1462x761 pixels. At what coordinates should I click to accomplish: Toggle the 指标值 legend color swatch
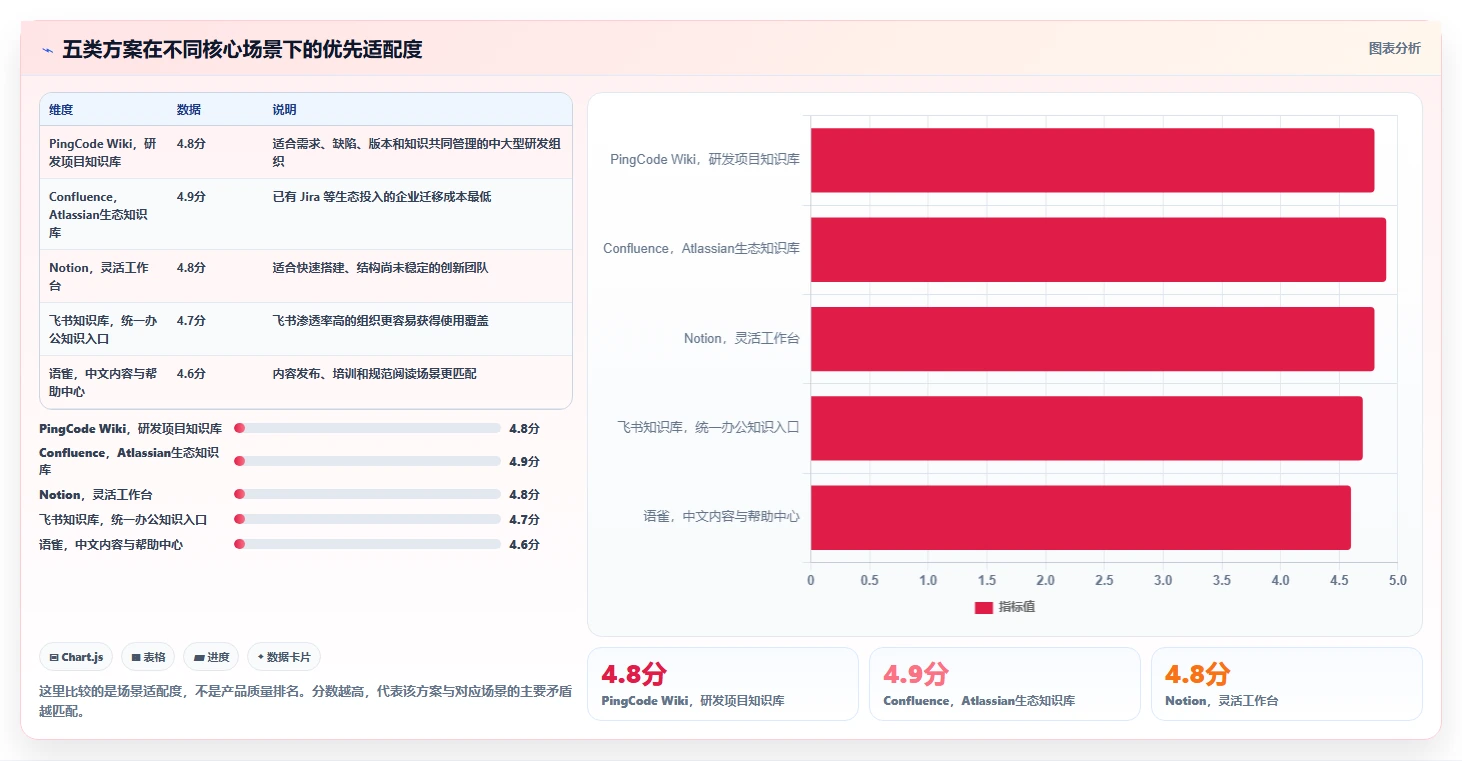(984, 607)
